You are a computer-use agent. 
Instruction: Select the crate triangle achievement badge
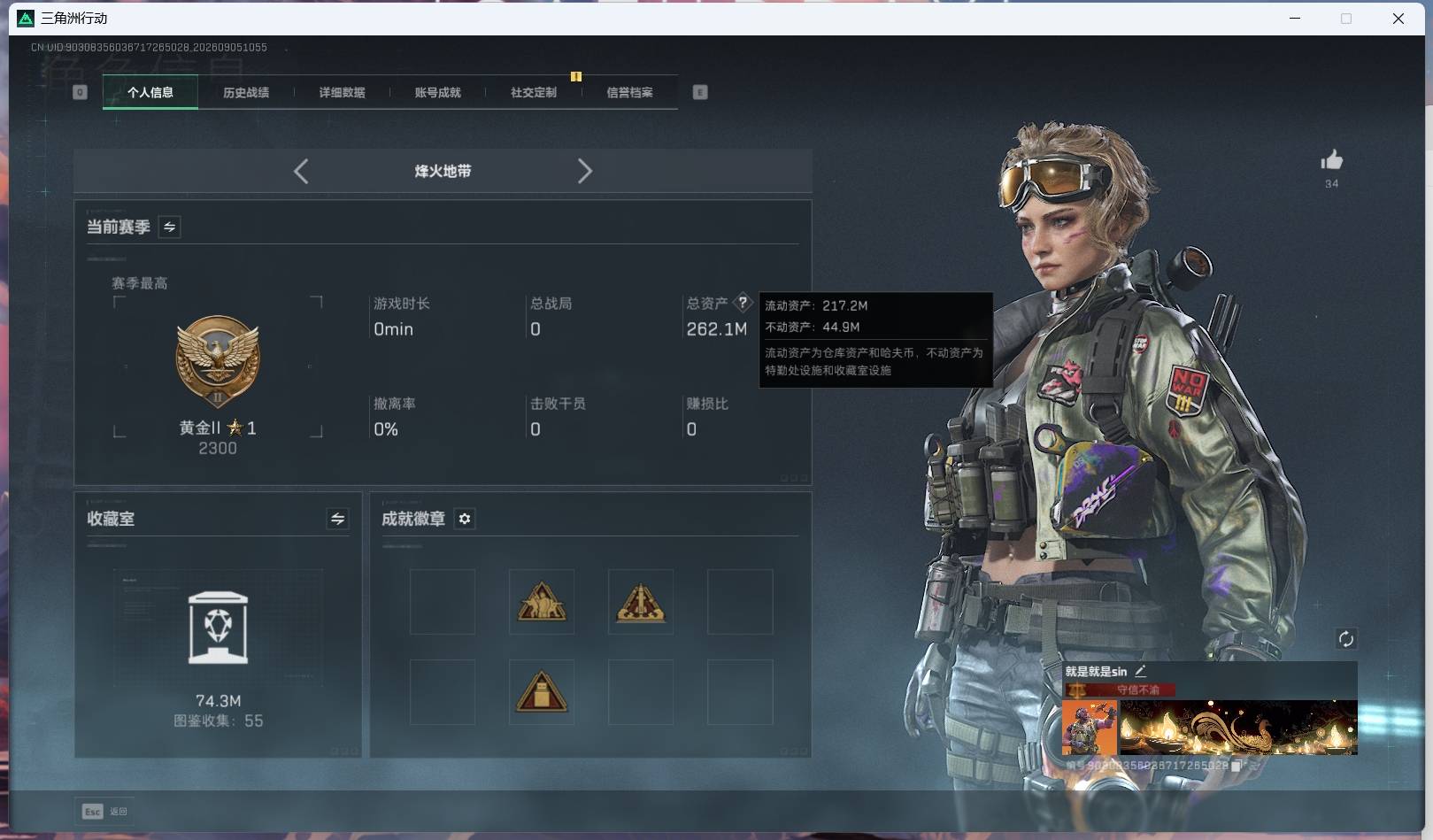(x=542, y=692)
